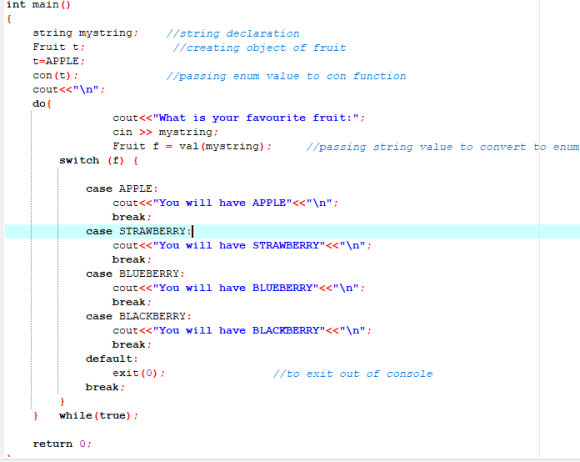Click 'break;' under case BLACKBERRY

(x=132, y=344)
